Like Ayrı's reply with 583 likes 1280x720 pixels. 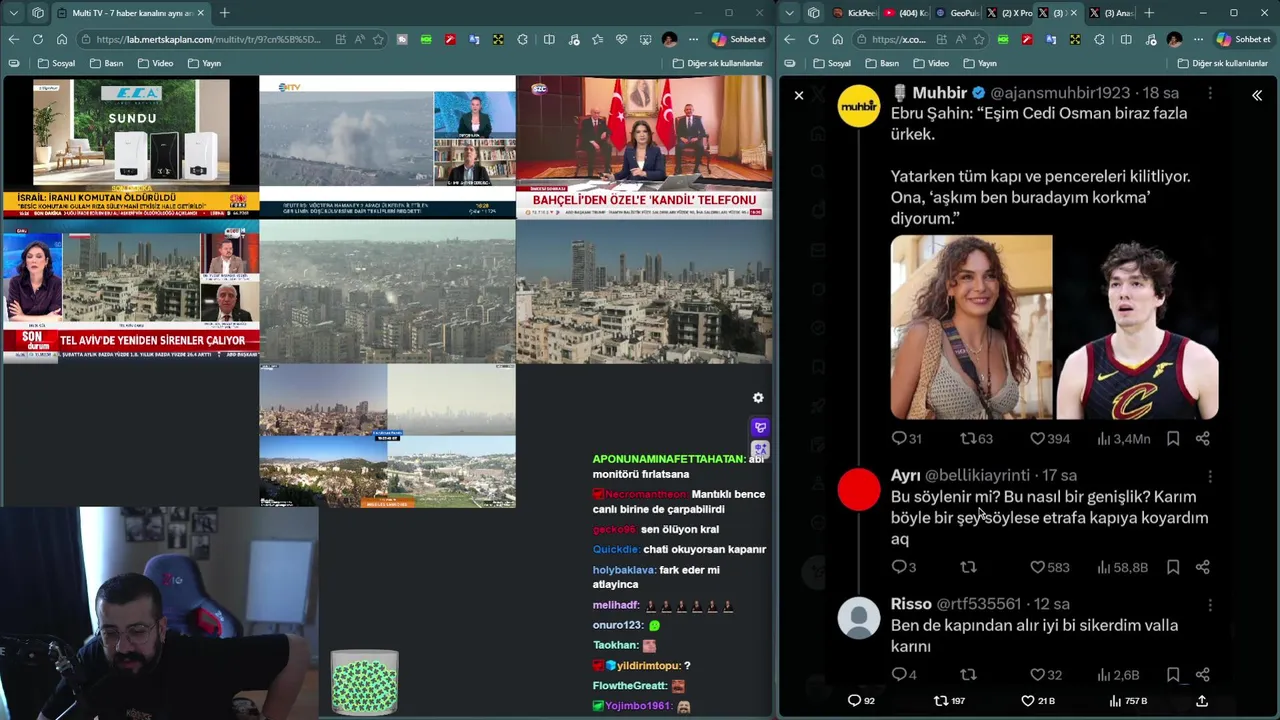(x=1050, y=567)
